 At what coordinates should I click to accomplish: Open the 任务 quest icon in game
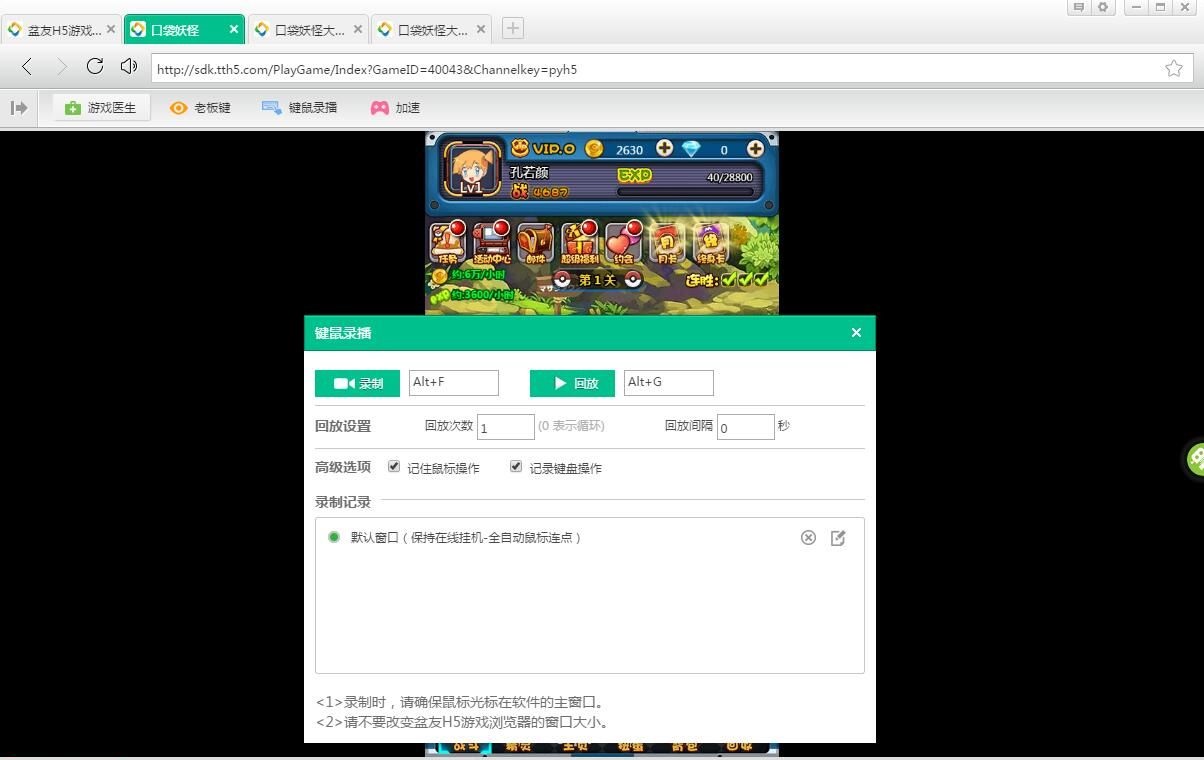pyautogui.click(x=447, y=240)
